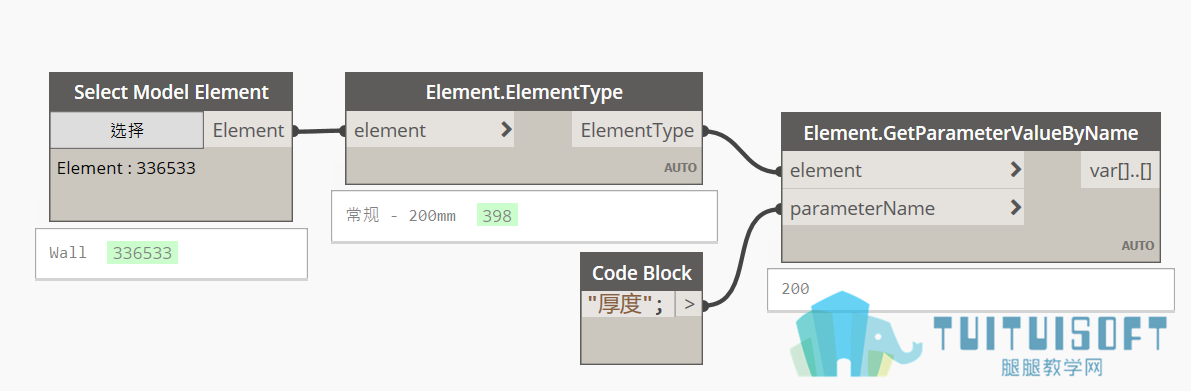Image resolution: width=1191 pixels, height=391 pixels.
Task: Click the green 336533 element ID link
Action: [143, 253]
